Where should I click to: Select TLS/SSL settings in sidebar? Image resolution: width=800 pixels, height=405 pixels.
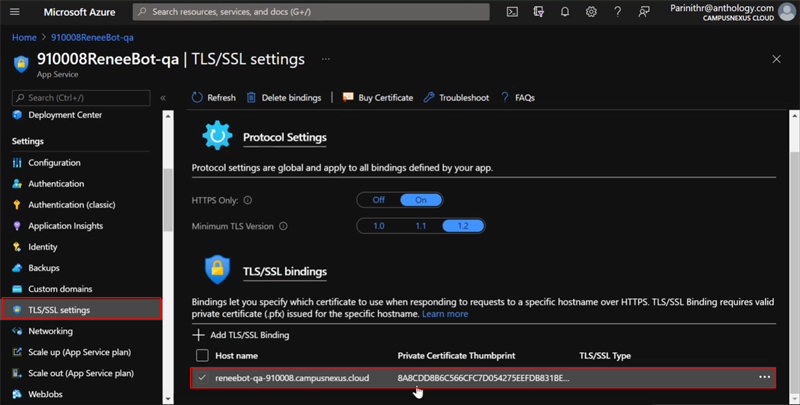click(x=82, y=310)
